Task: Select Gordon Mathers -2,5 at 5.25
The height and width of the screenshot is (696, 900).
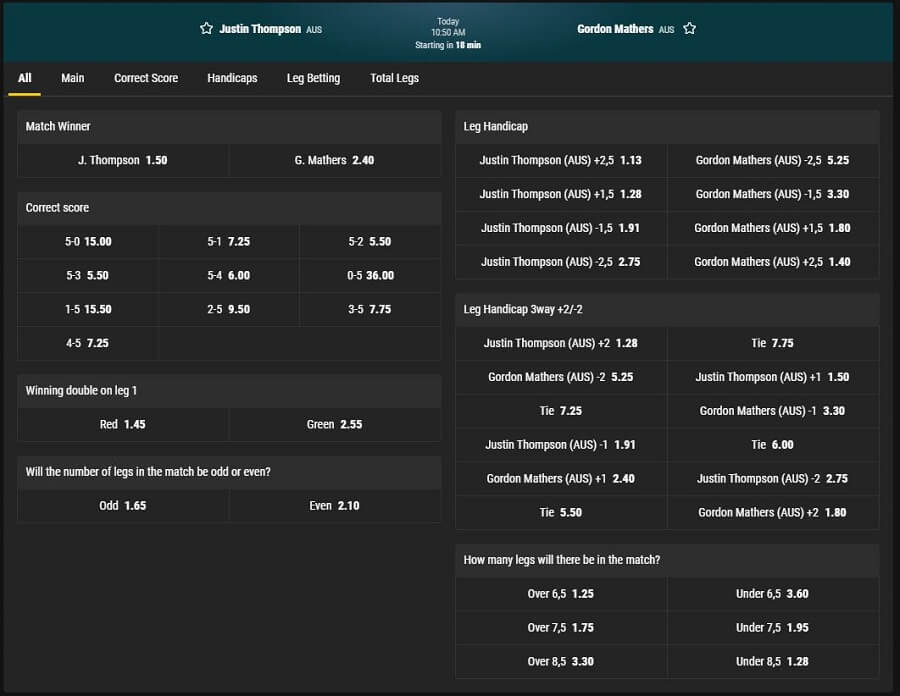Action: [x=773, y=161]
